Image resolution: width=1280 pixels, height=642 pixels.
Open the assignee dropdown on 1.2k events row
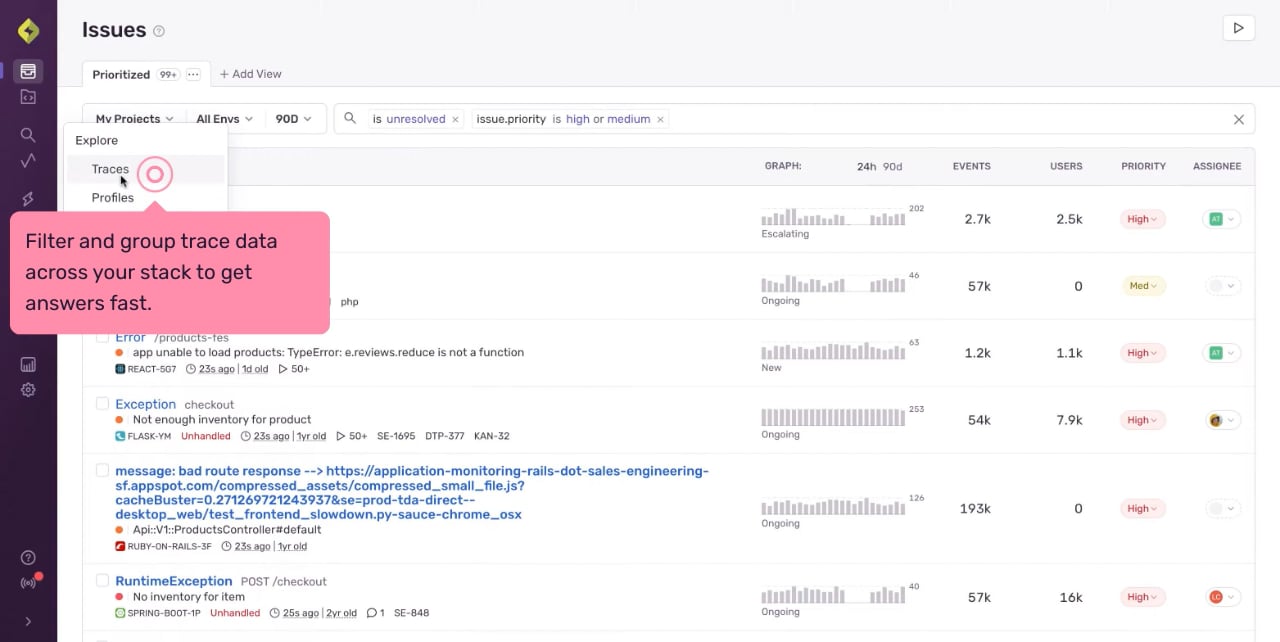[1222, 353]
